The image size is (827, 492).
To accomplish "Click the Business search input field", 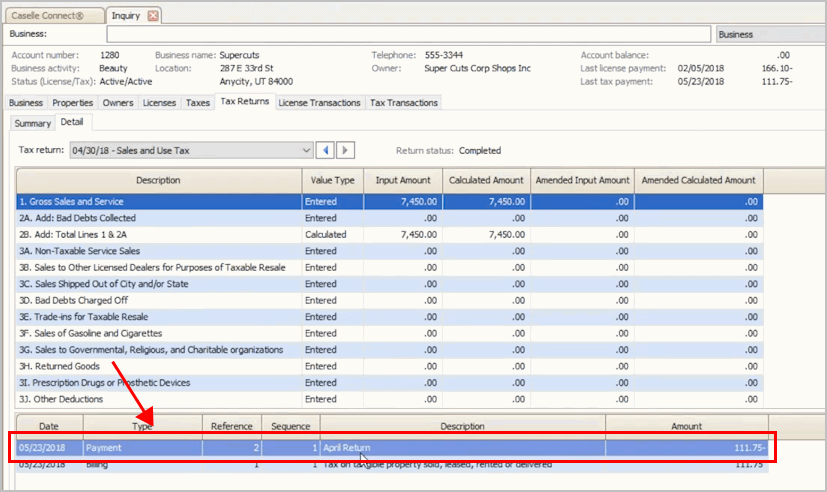I will coord(408,34).
